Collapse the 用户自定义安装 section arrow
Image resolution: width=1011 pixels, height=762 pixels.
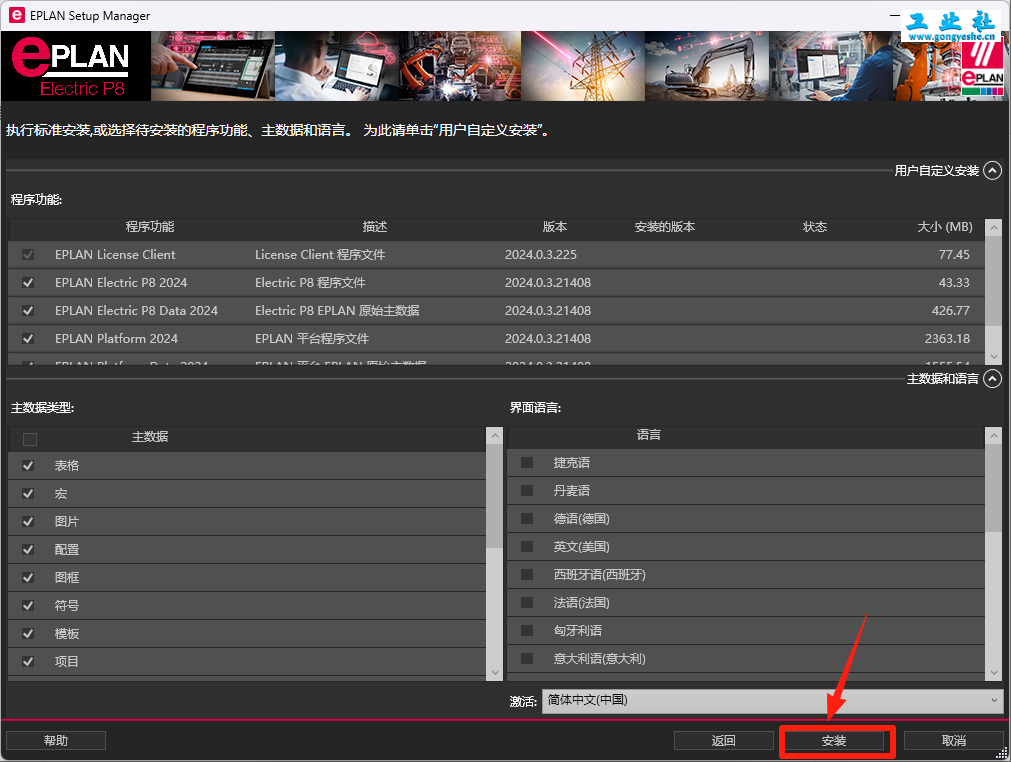pyautogui.click(x=992, y=171)
